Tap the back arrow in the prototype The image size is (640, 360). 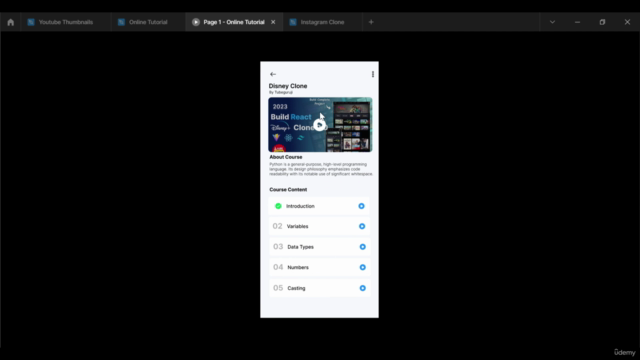point(273,74)
